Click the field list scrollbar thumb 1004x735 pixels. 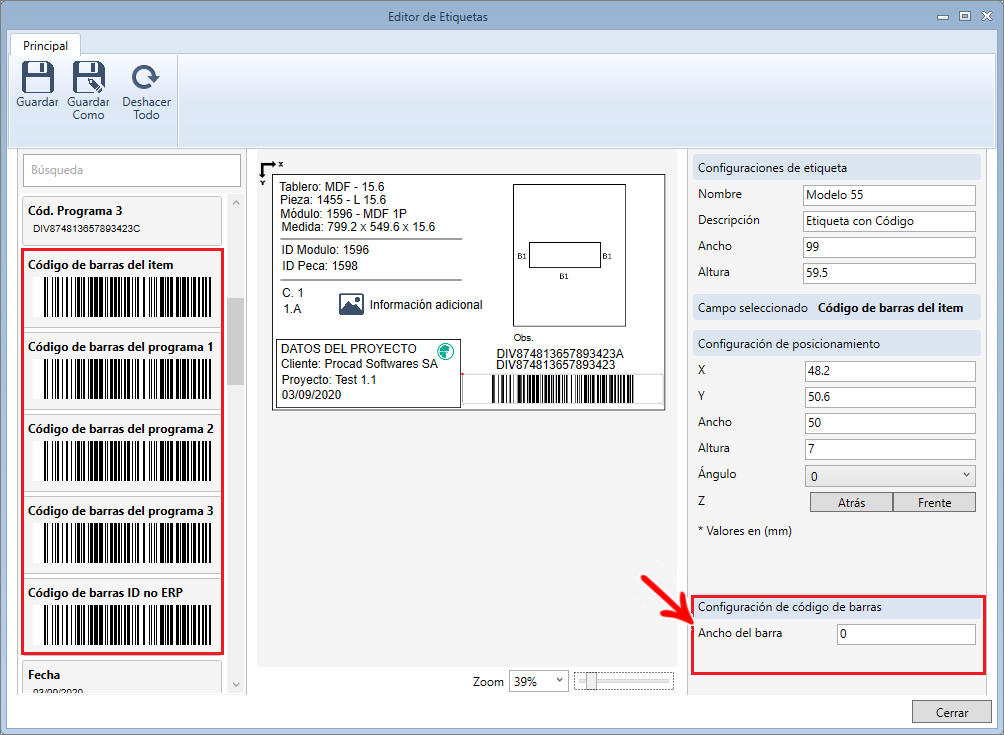tap(236, 341)
